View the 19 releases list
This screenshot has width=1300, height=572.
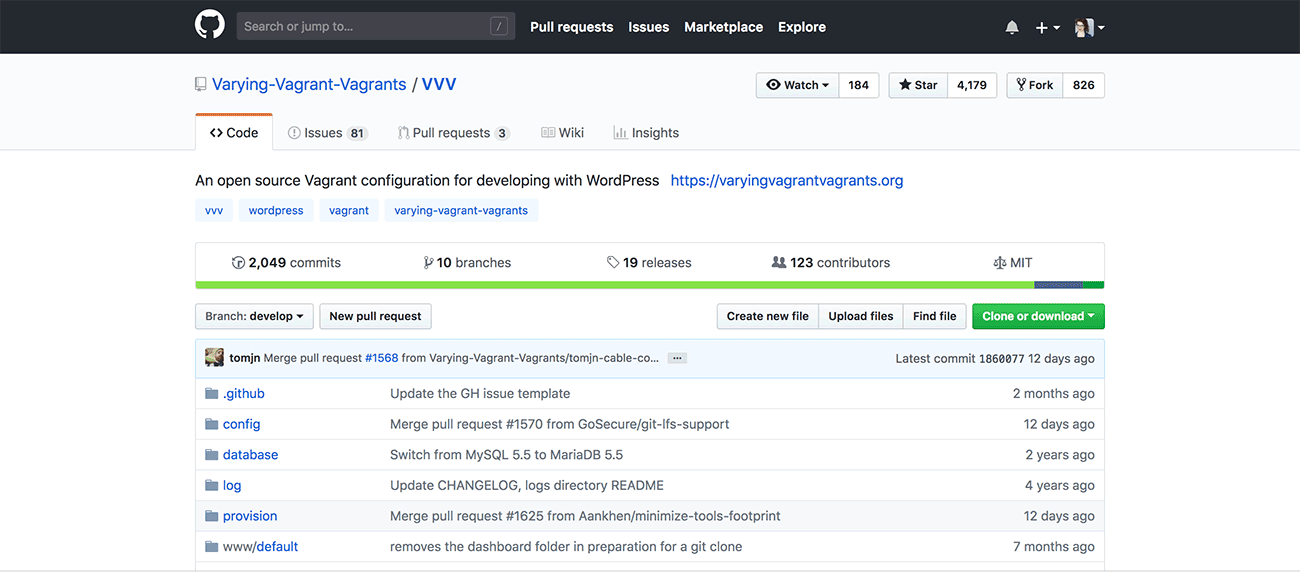pos(649,263)
